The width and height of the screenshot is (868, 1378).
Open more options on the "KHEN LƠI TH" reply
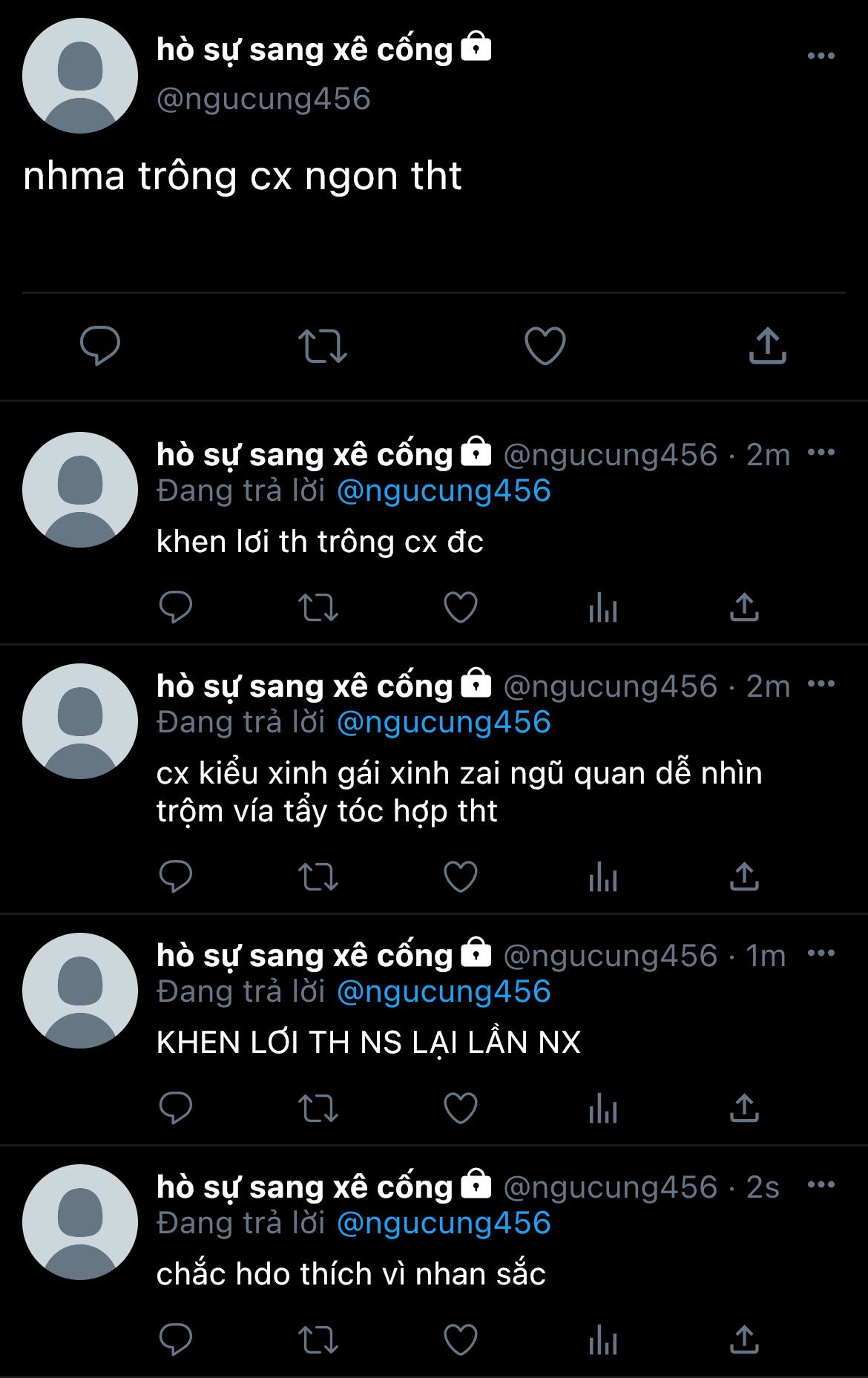(821, 953)
